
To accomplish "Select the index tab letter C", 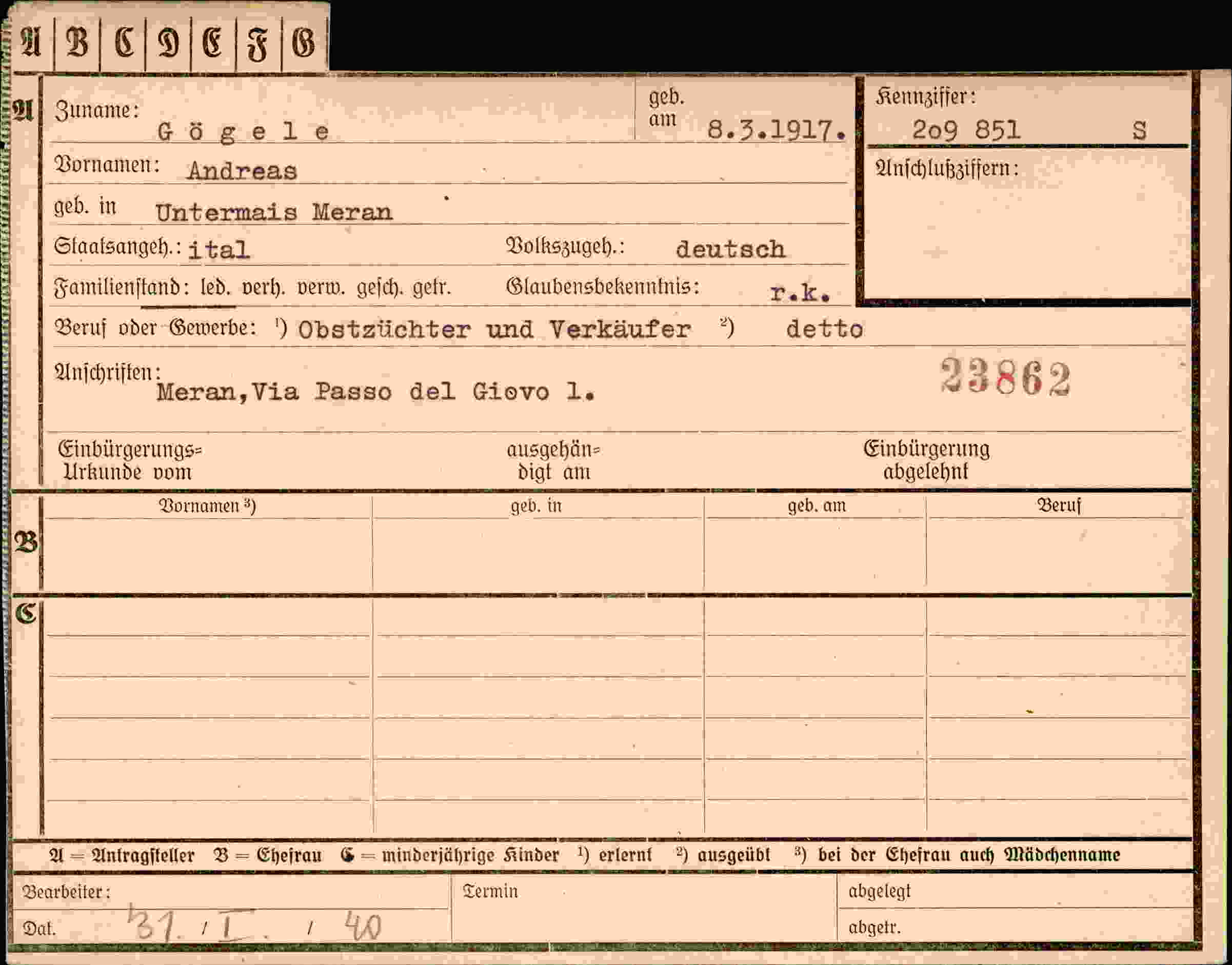I will click(124, 44).
